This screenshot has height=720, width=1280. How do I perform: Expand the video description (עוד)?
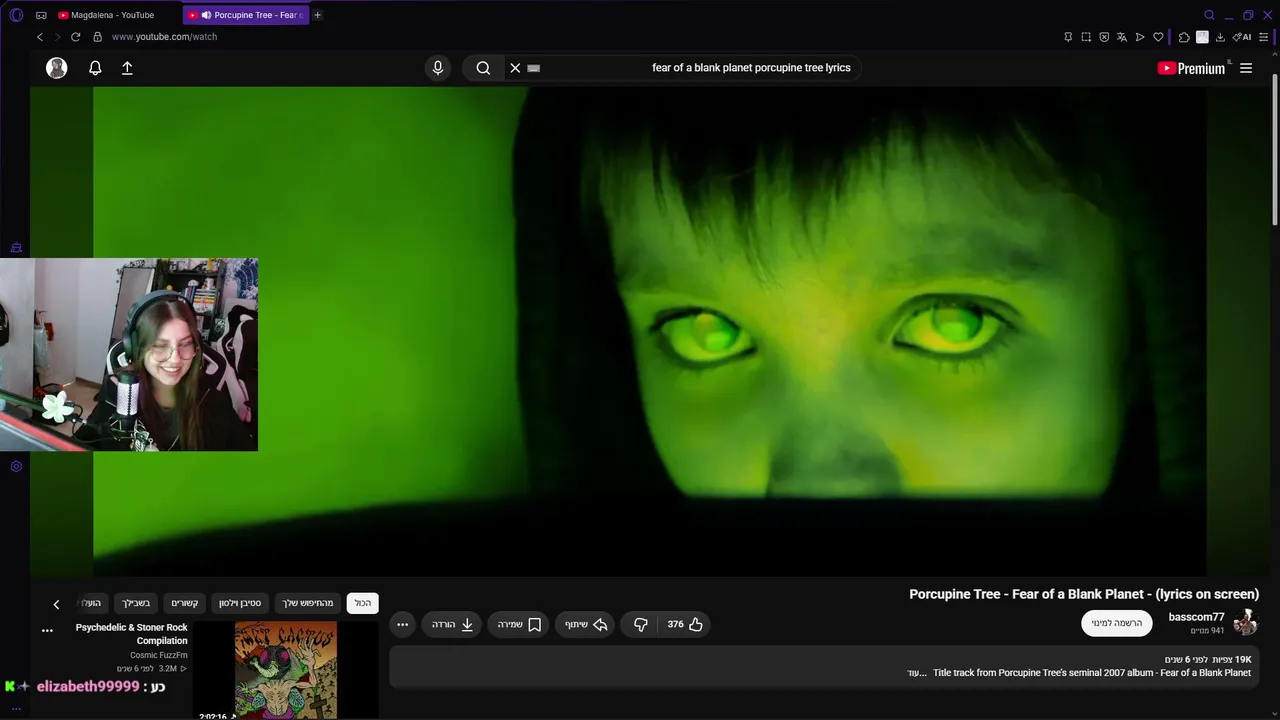coord(915,673)
